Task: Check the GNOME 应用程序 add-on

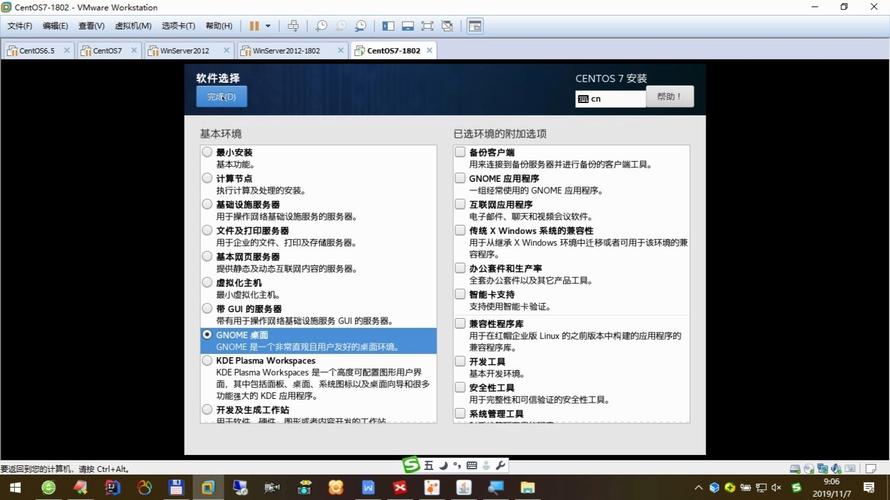Action: [x=460, y=179]
